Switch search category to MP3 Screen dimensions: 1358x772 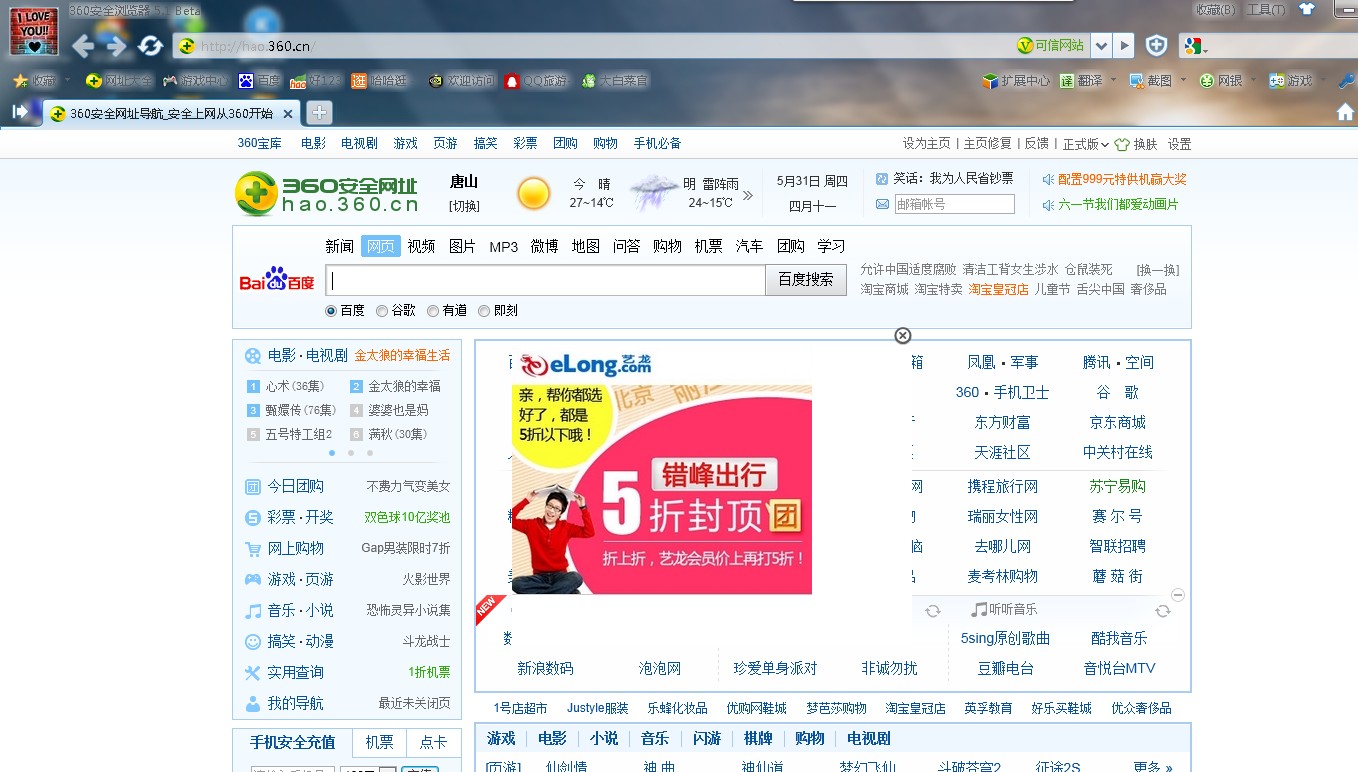pyautogui.click(x=504, y=246)
